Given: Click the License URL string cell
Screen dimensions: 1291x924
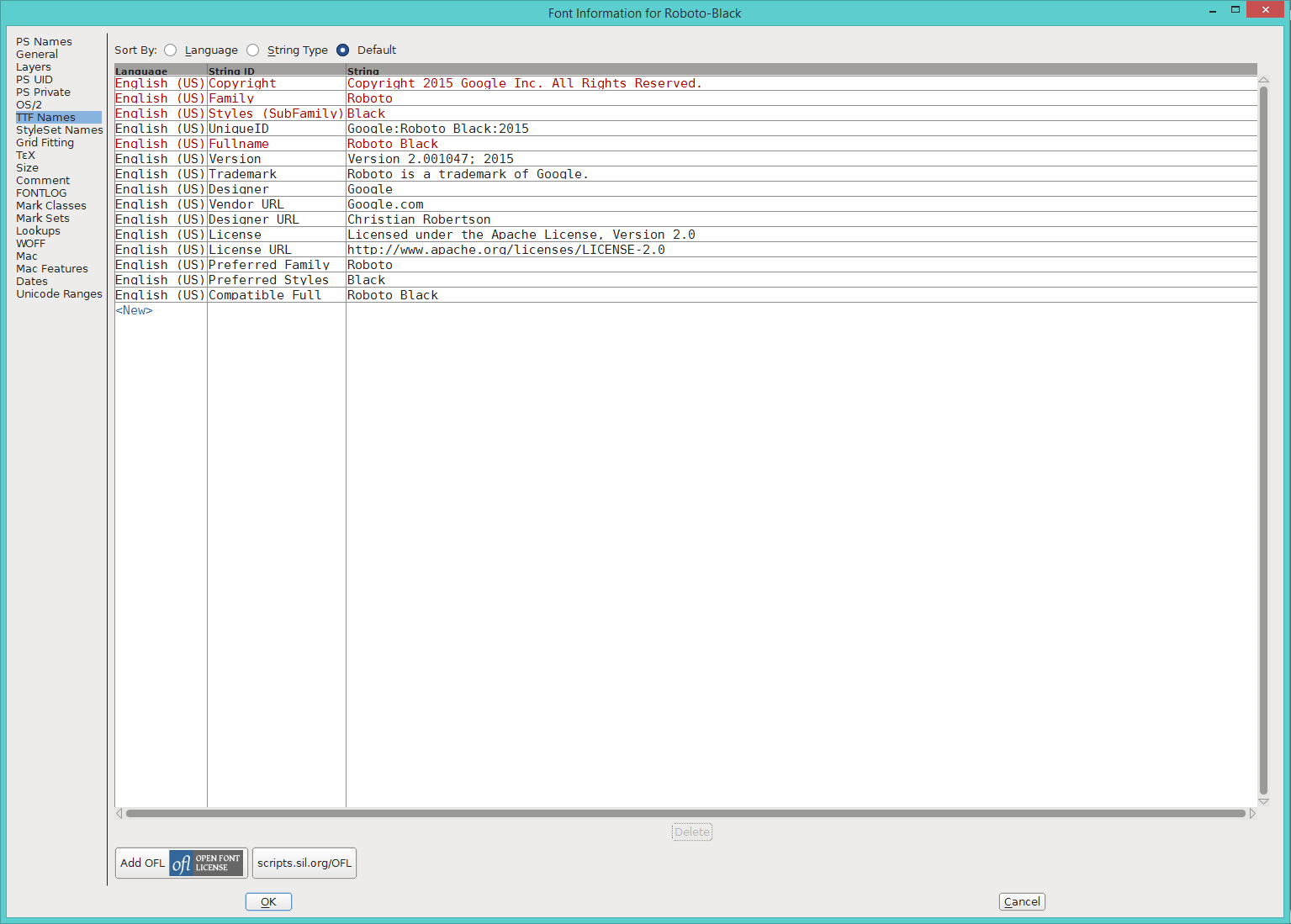Looking at the screenshot, I should 505,250.
